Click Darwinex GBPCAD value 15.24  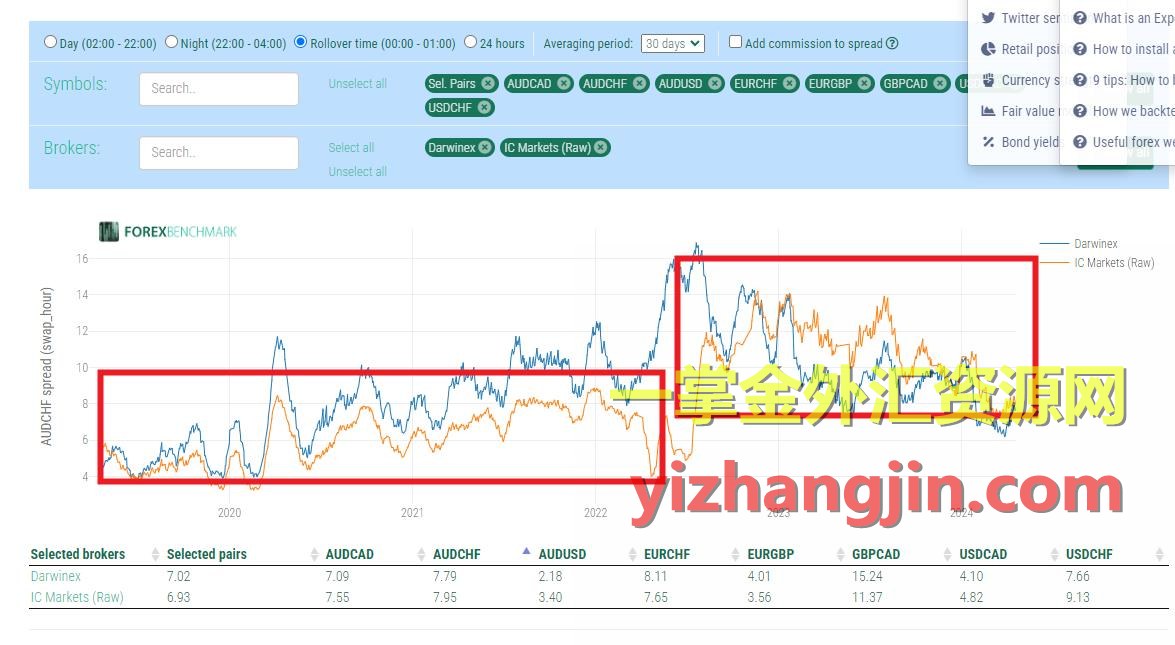click(x=867, y=576)
